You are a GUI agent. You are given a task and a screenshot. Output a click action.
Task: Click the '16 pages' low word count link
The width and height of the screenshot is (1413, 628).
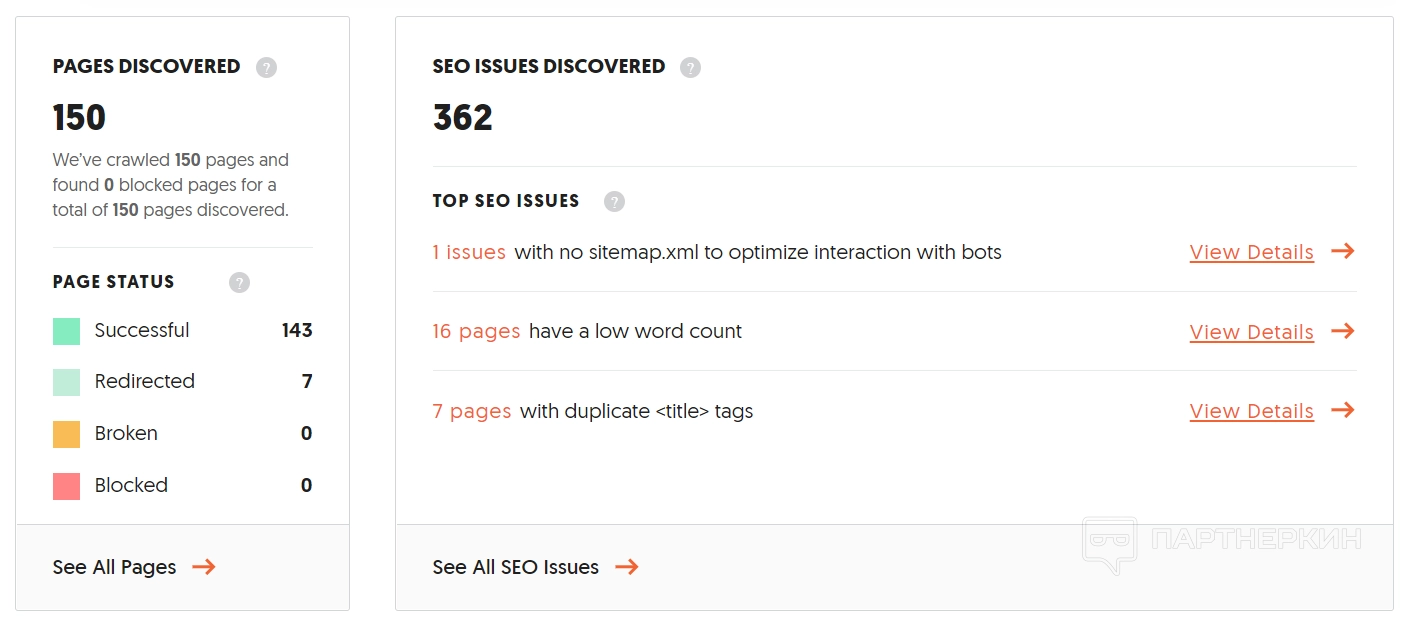[x=476, y=331]
